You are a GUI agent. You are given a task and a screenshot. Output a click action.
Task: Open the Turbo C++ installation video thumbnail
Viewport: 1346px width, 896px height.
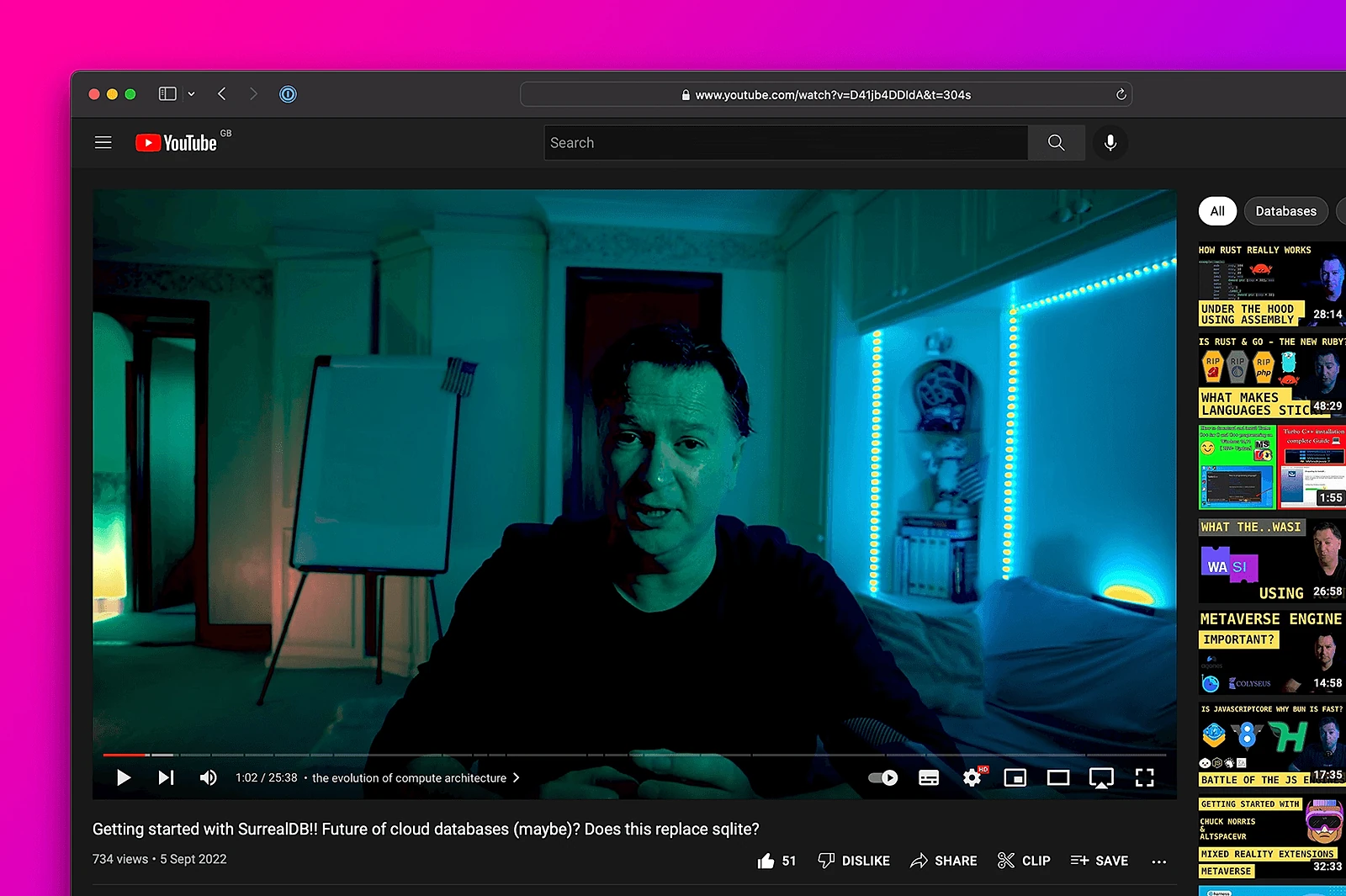[x=1272, y=467]
